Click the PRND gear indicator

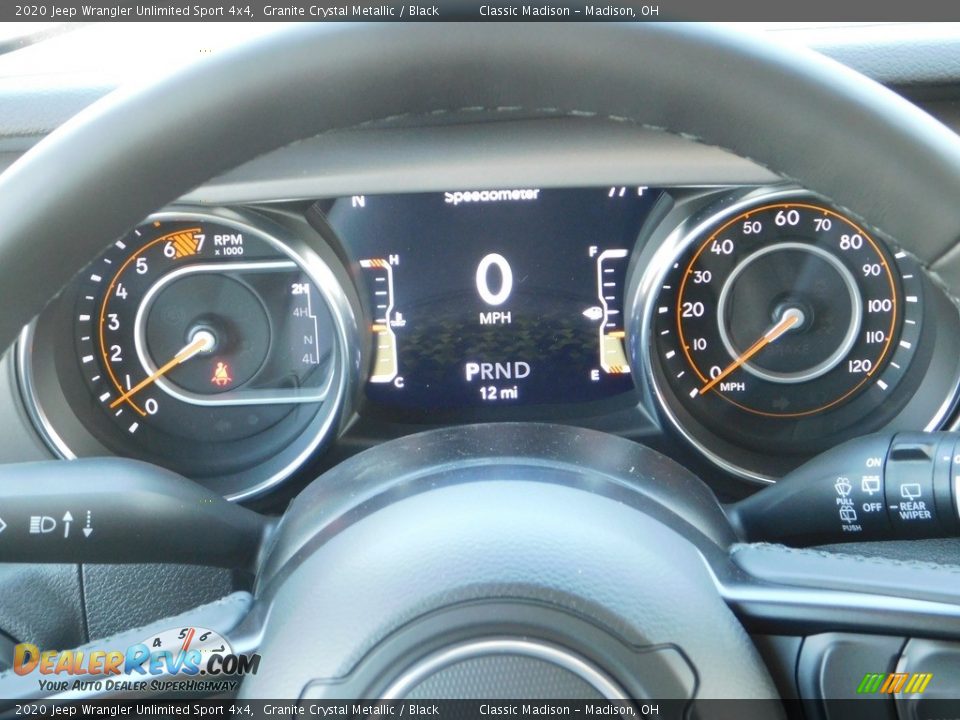coord(497,372)
